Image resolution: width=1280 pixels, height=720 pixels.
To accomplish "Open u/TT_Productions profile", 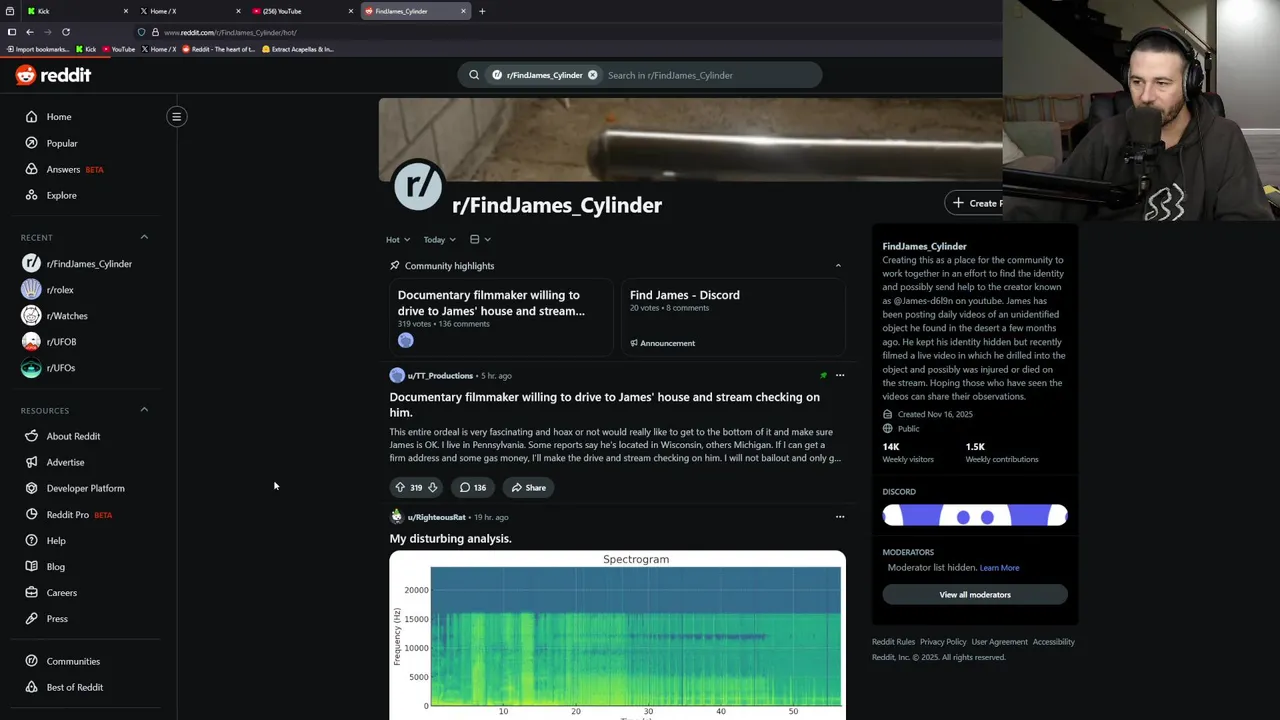I will coord(440,376).
